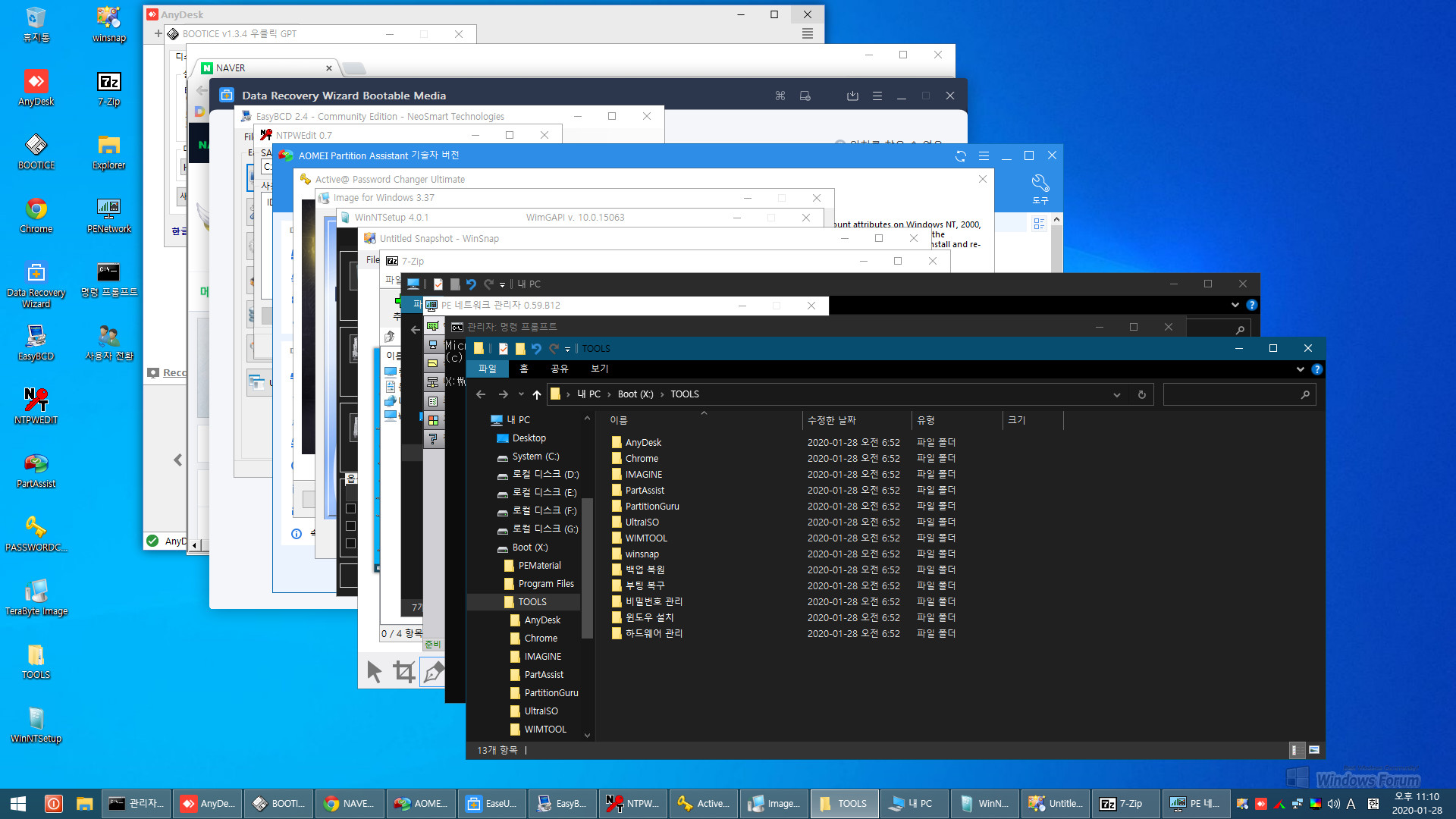Open the hamburger menu in AOMEI title bar
Viewport: 1456px width, 819px height.
(x=984, y=155)
